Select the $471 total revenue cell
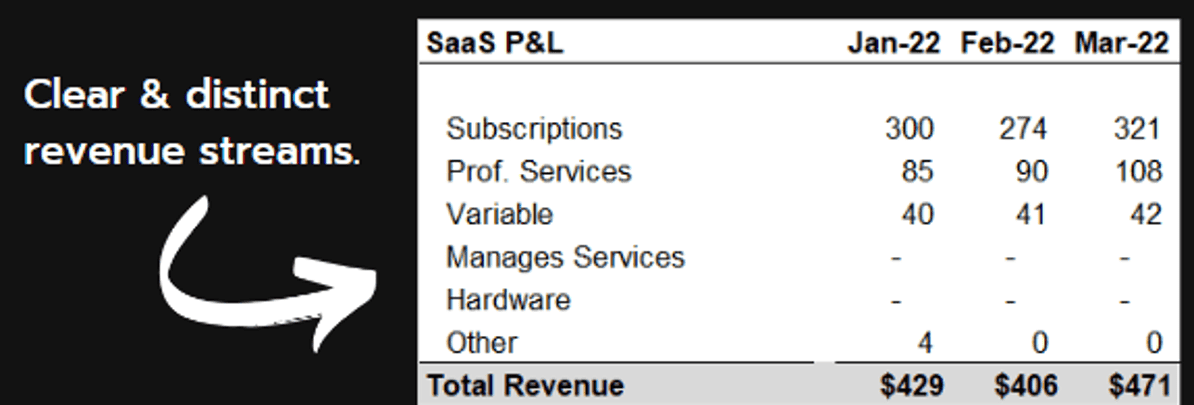The height and width of the screenshot is (405, 1194). pyautogui.click(x=1138, y=385)
